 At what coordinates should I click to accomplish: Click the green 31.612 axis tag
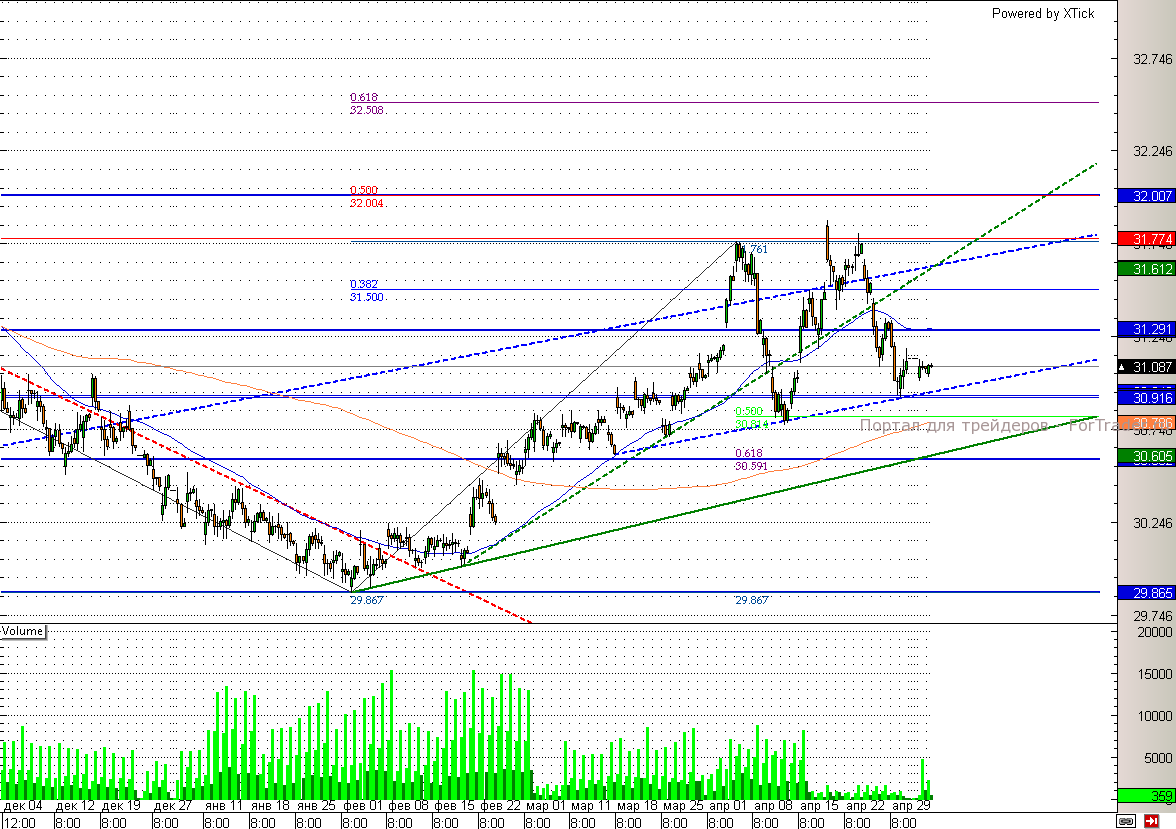[1145, 269]
